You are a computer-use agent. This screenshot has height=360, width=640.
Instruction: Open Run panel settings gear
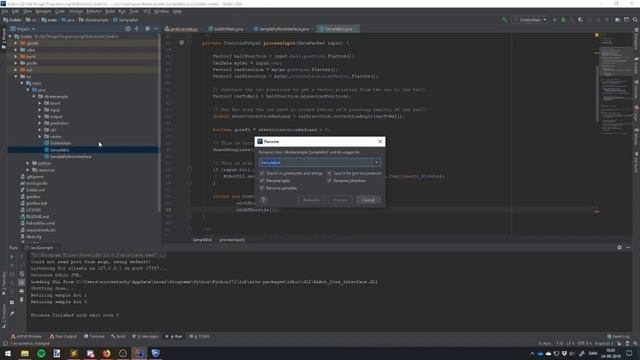pyautogui.click(x=619, y=247)
